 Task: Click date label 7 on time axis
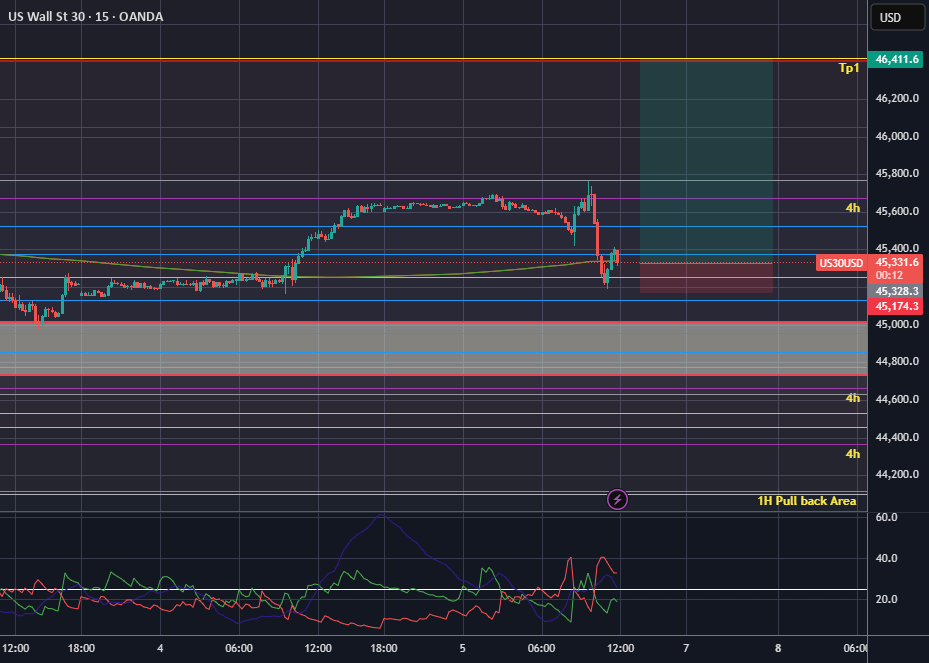coord(686,648)
